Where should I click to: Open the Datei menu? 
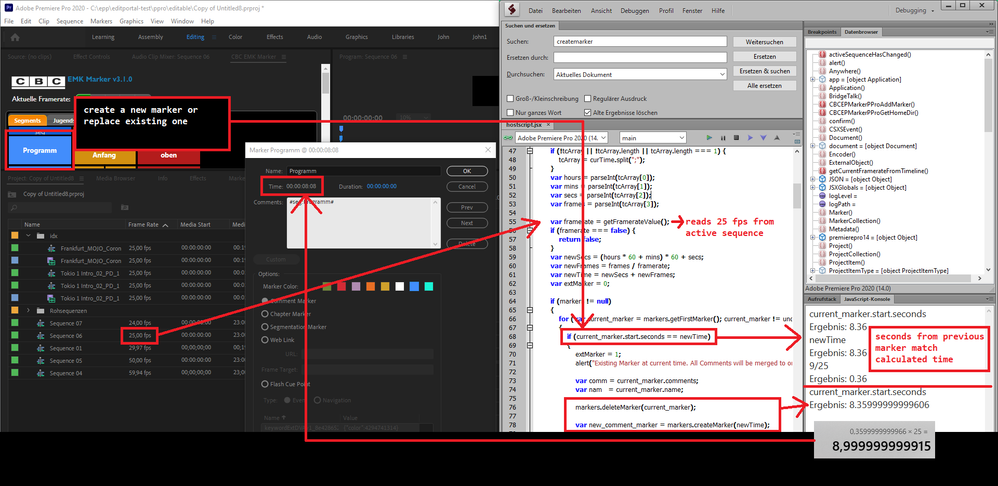pyautogui.click(x=536, y=11)
